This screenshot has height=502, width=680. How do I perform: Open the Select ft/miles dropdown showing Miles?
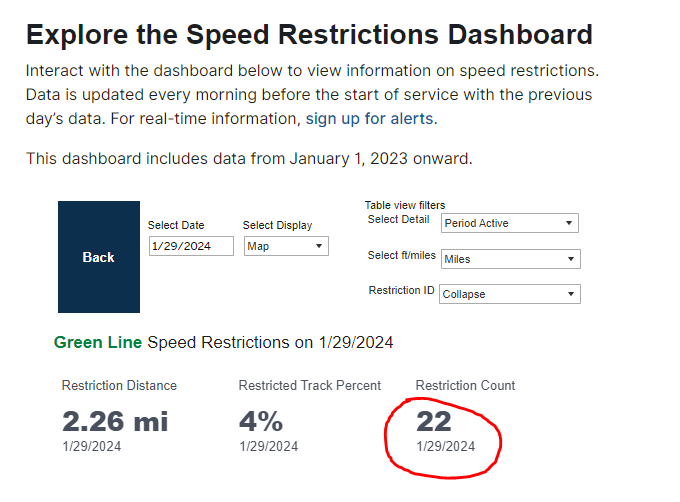(510, 259)
